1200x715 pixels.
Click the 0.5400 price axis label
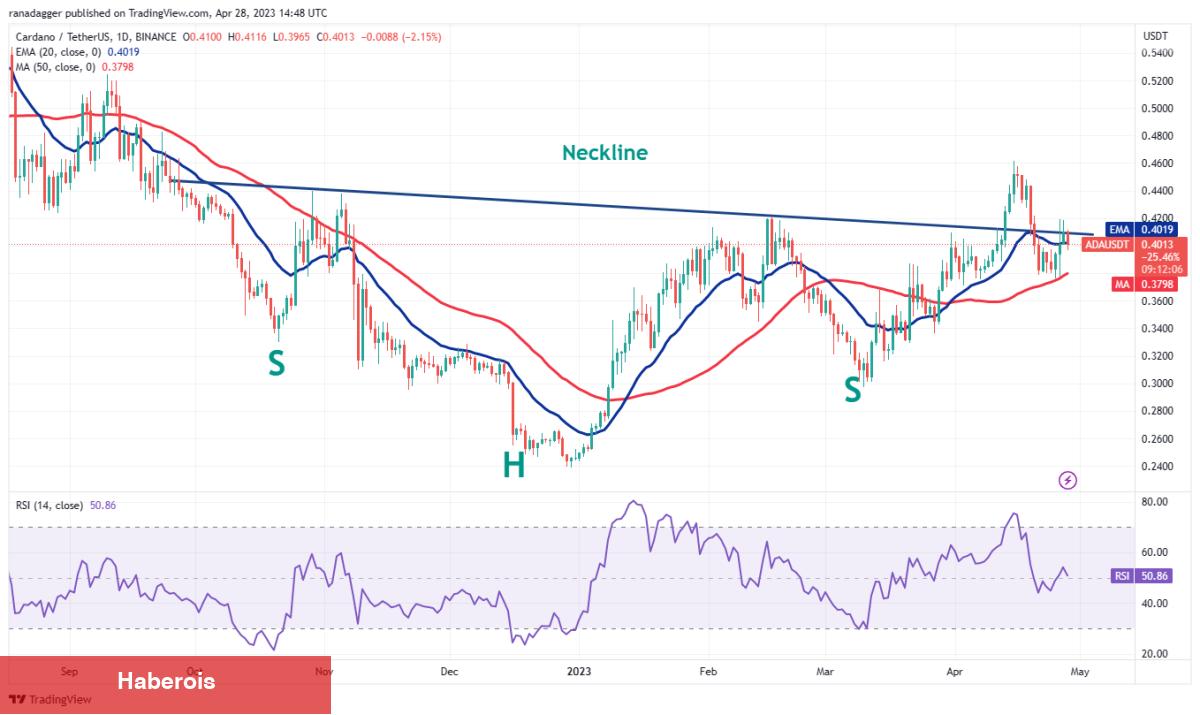(x=1158, y=53)
